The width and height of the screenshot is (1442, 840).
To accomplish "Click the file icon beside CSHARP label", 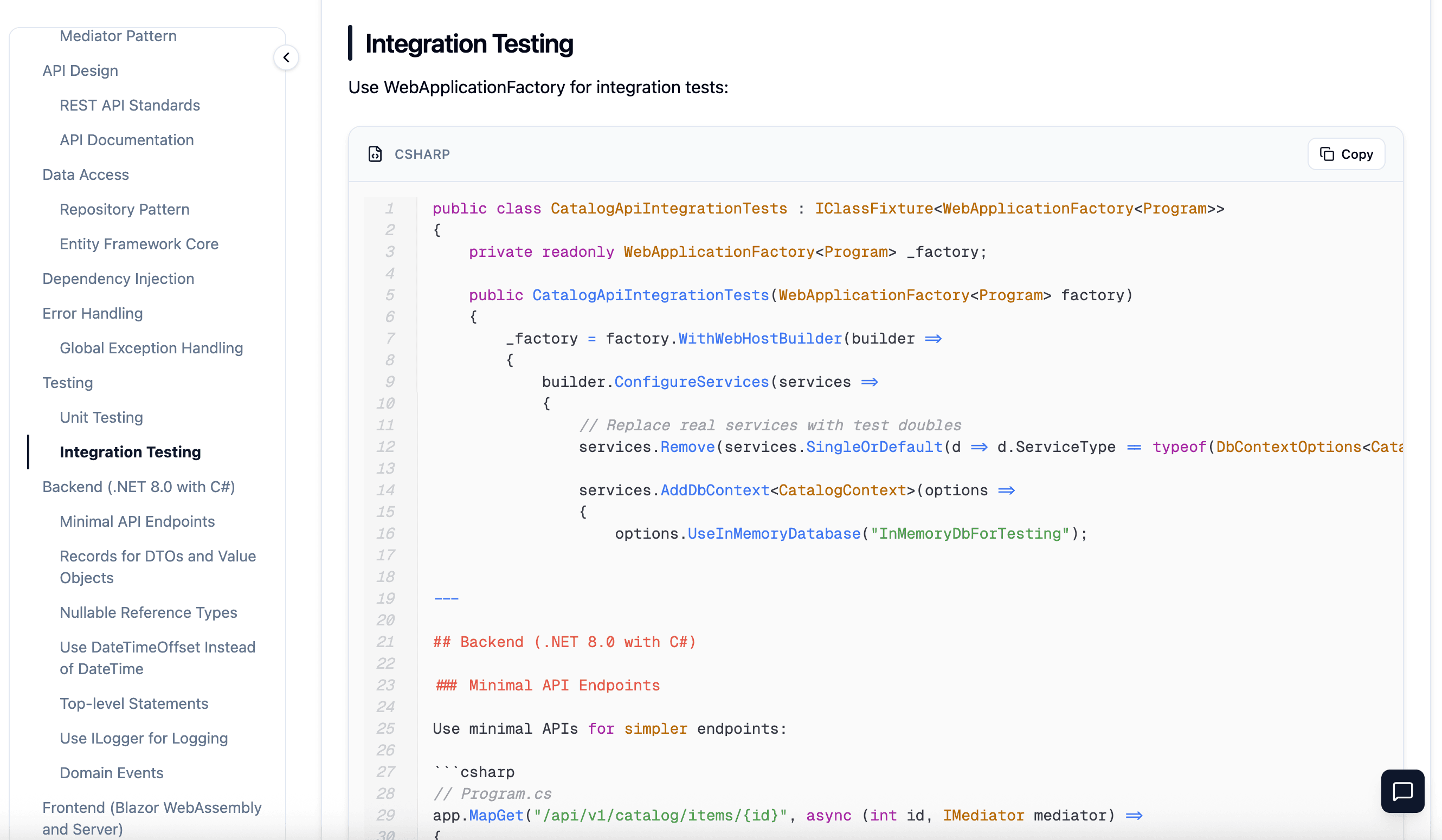I will tap(375, 154).
